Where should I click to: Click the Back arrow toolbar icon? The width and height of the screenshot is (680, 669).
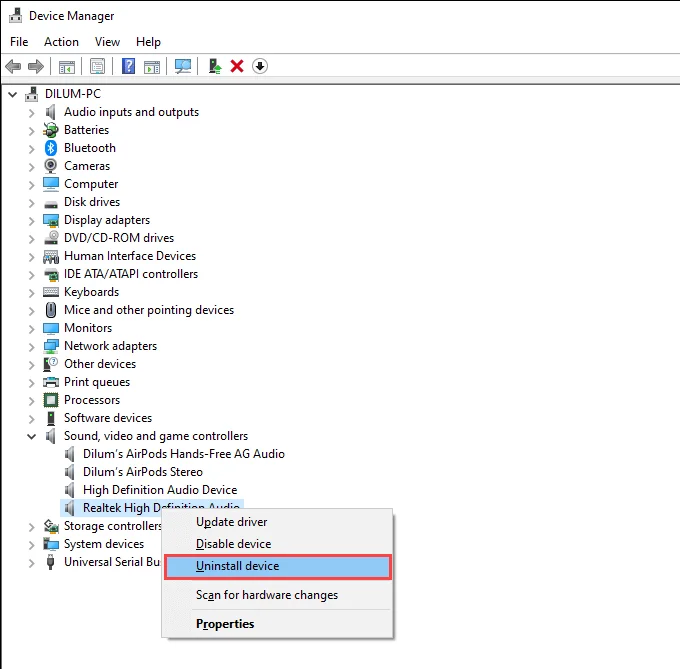[13, 66]
